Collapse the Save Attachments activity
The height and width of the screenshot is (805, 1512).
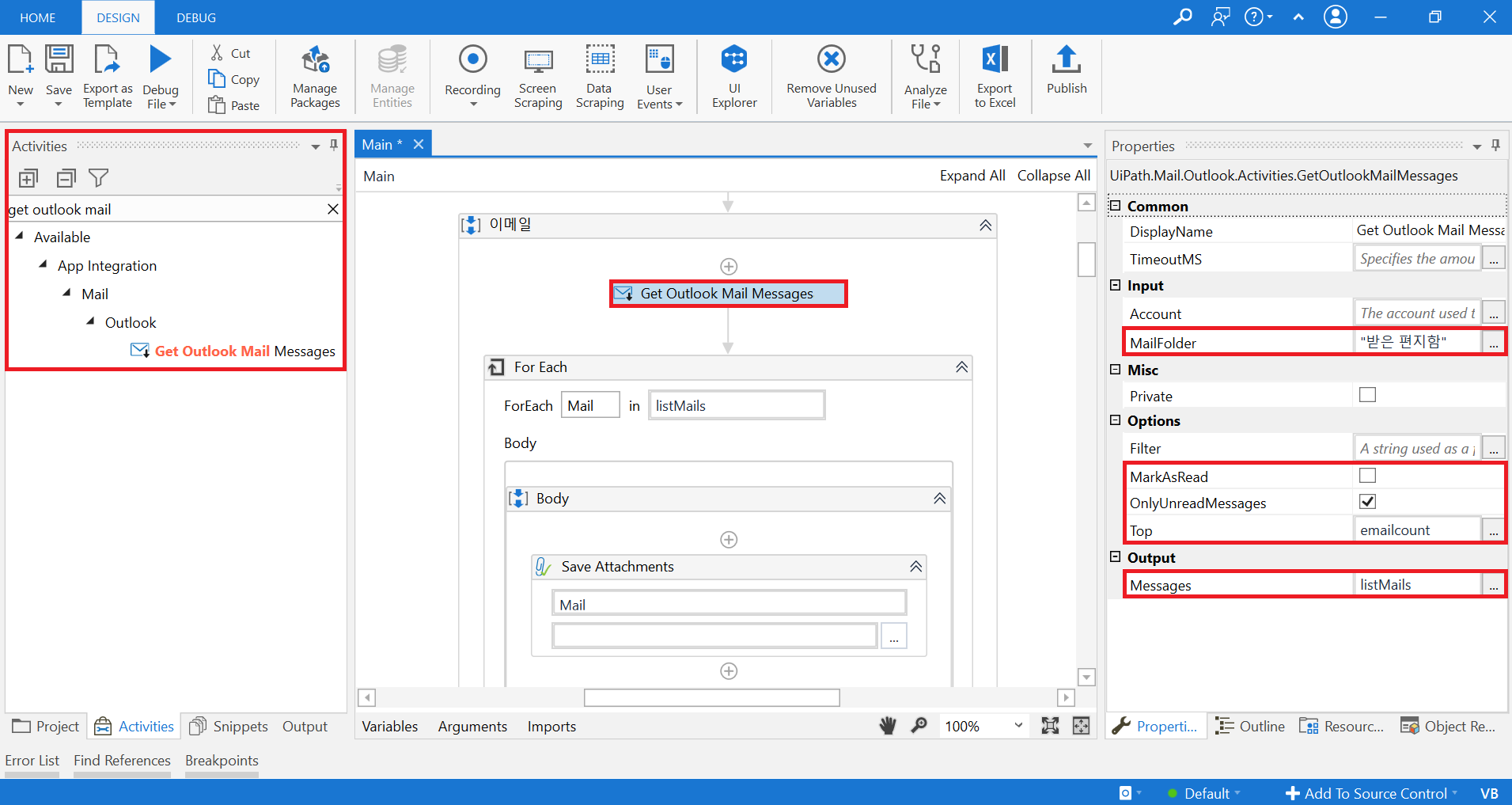coord(915,567)
